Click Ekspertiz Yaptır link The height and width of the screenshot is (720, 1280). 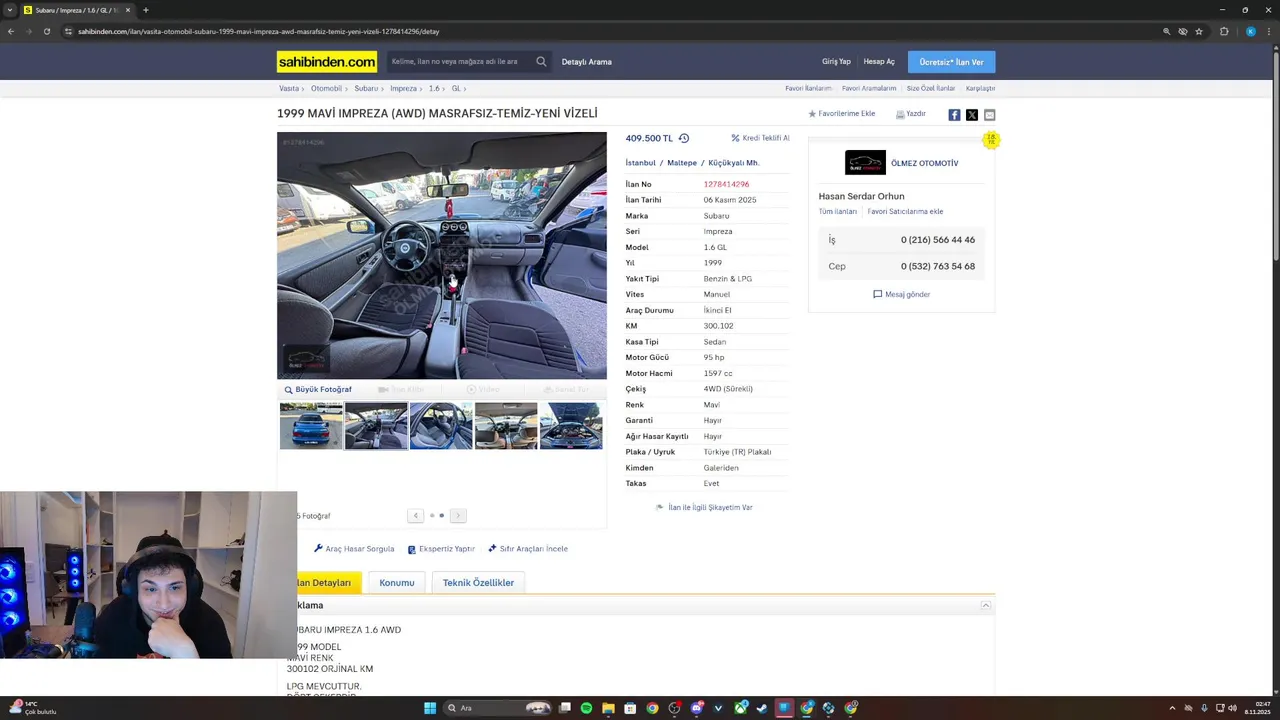(x=441, y=549)
